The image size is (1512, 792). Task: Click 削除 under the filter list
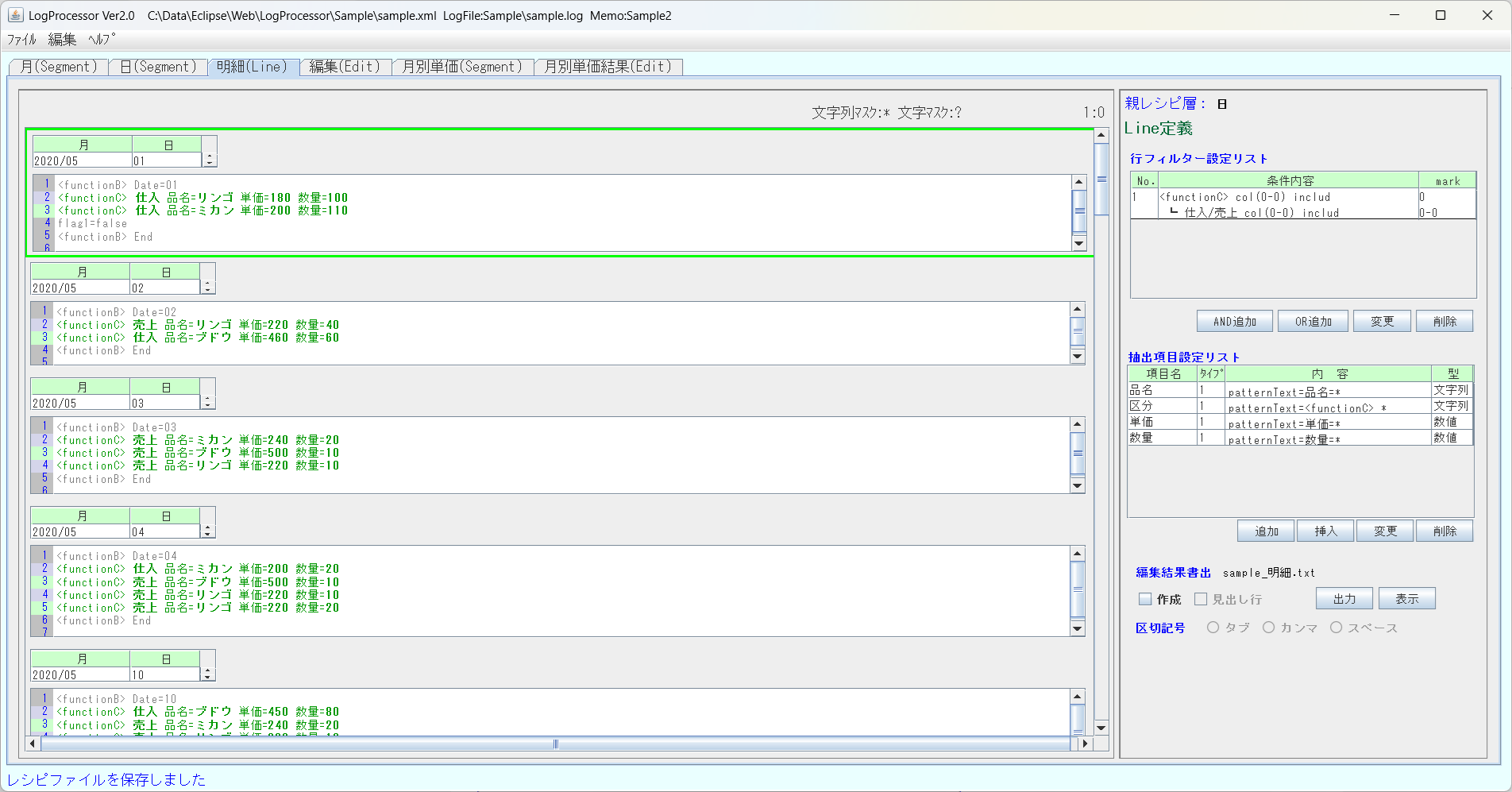tap(1444, 322)
